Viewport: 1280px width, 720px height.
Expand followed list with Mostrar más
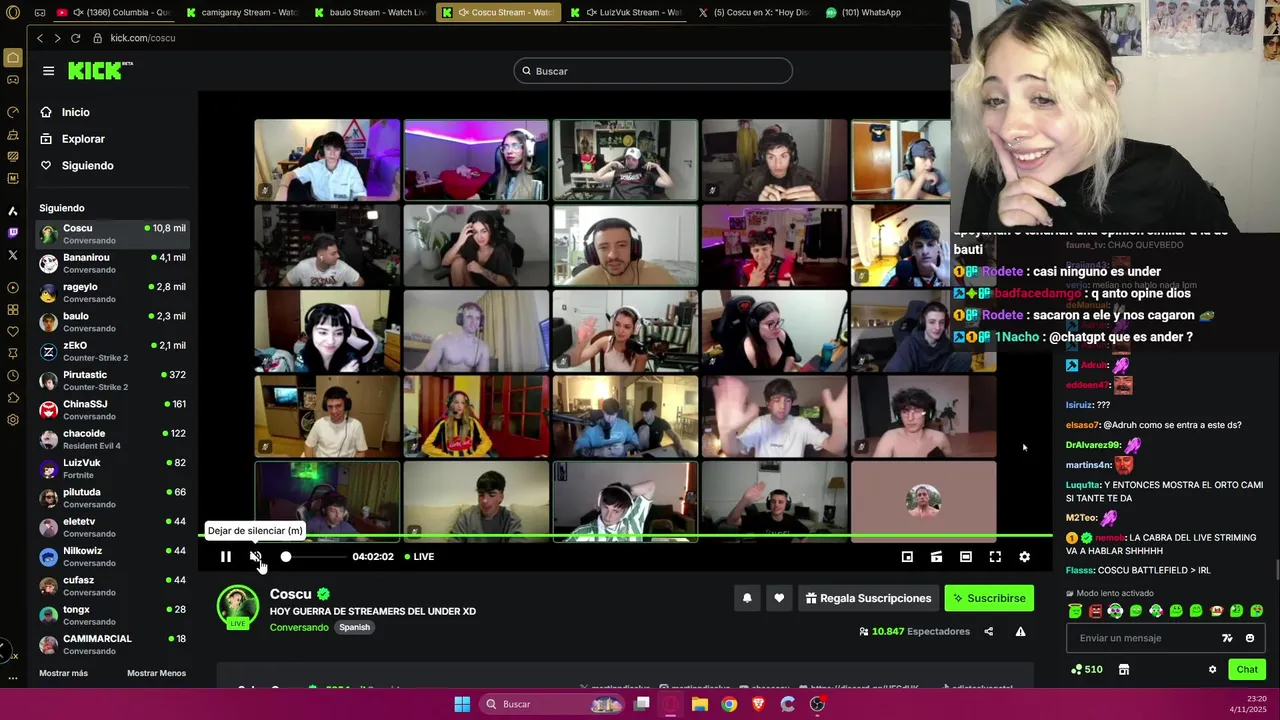click(63, 673)
